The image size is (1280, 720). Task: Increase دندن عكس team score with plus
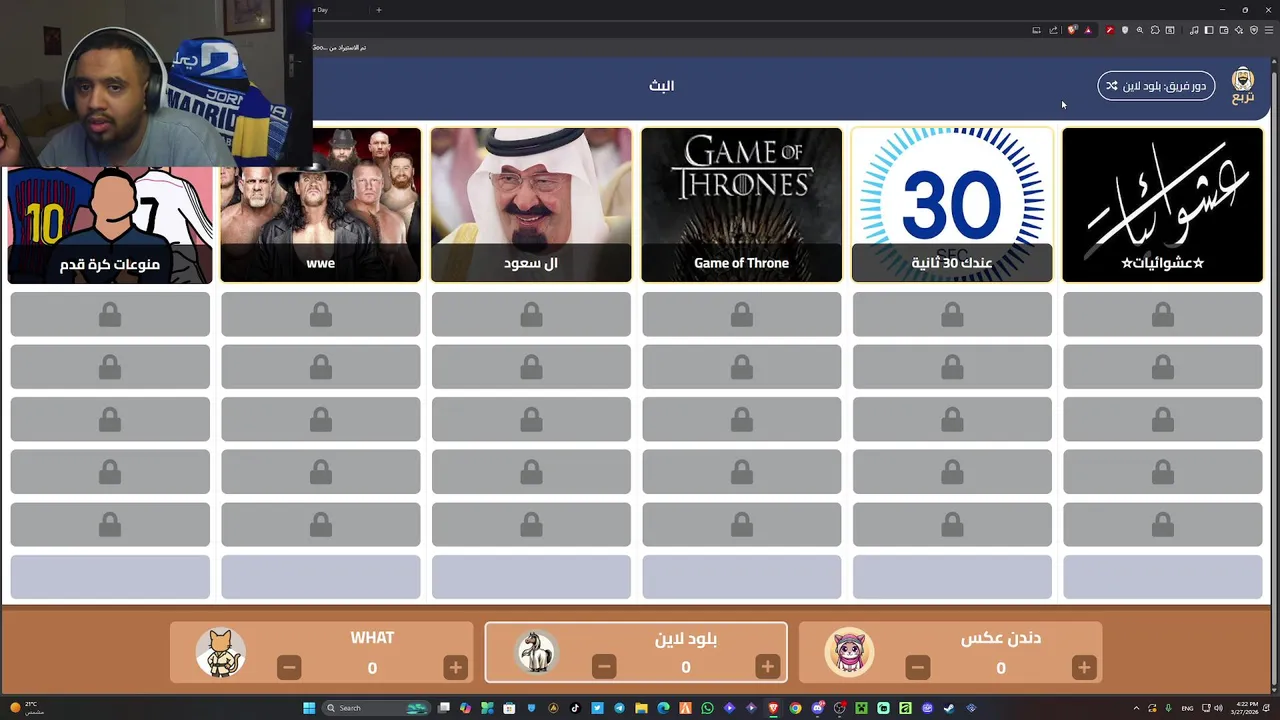click(1083, 667)
